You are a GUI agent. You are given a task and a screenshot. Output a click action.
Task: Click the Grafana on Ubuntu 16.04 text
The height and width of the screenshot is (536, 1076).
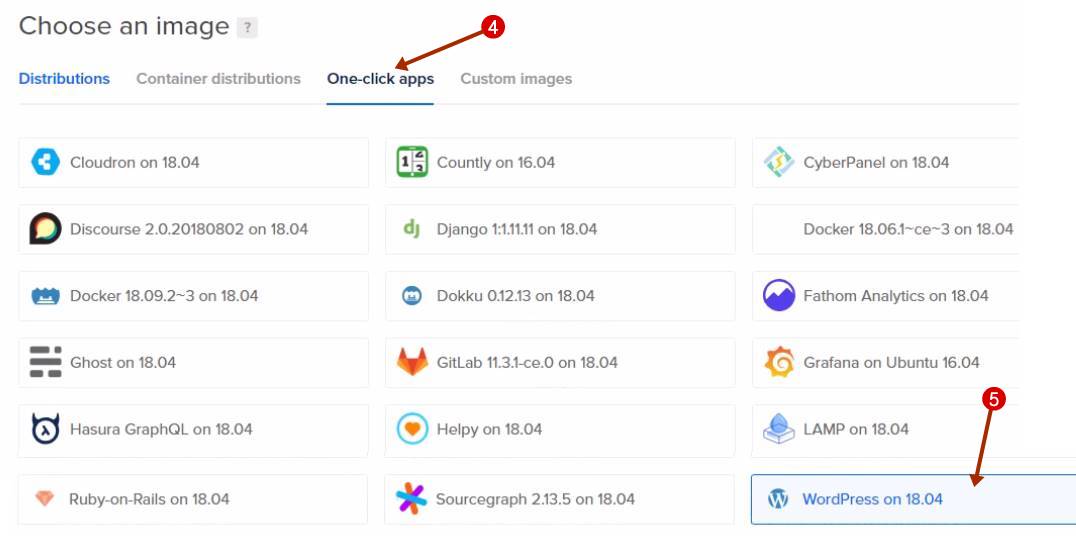[x=891, y=362]
